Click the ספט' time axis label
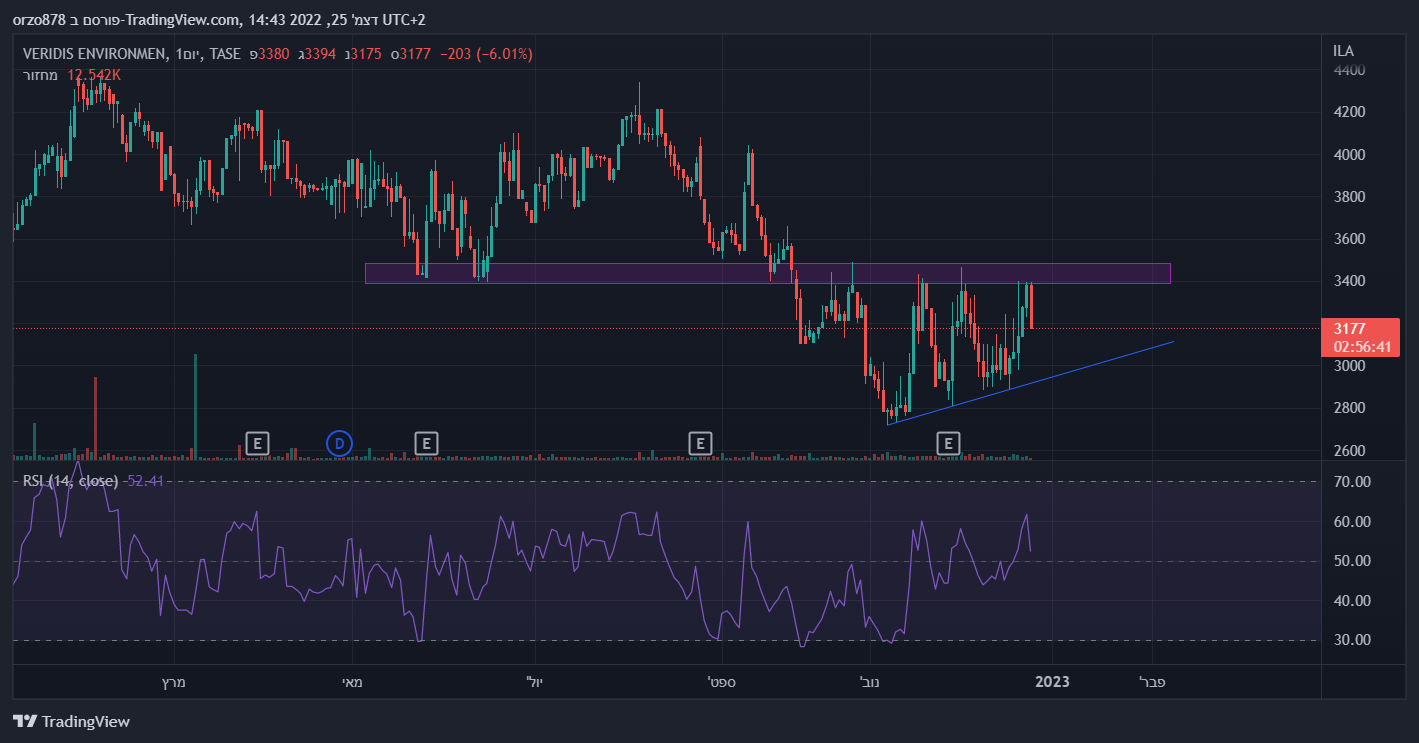 [722, 682]
